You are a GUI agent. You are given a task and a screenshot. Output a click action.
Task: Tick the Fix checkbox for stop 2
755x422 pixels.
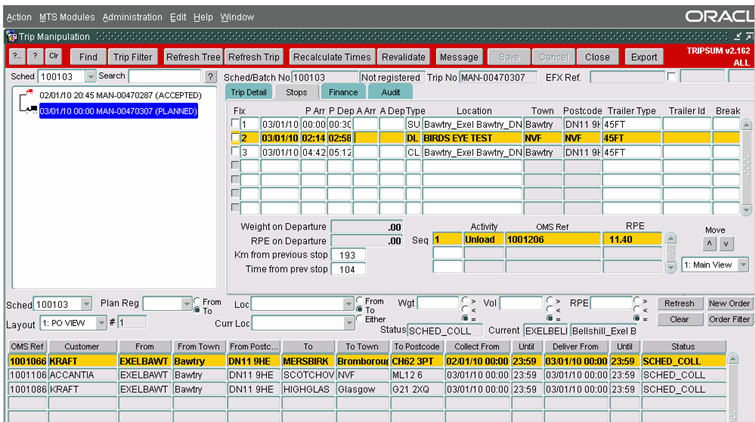pyautogui.click(x=235, y=138)
